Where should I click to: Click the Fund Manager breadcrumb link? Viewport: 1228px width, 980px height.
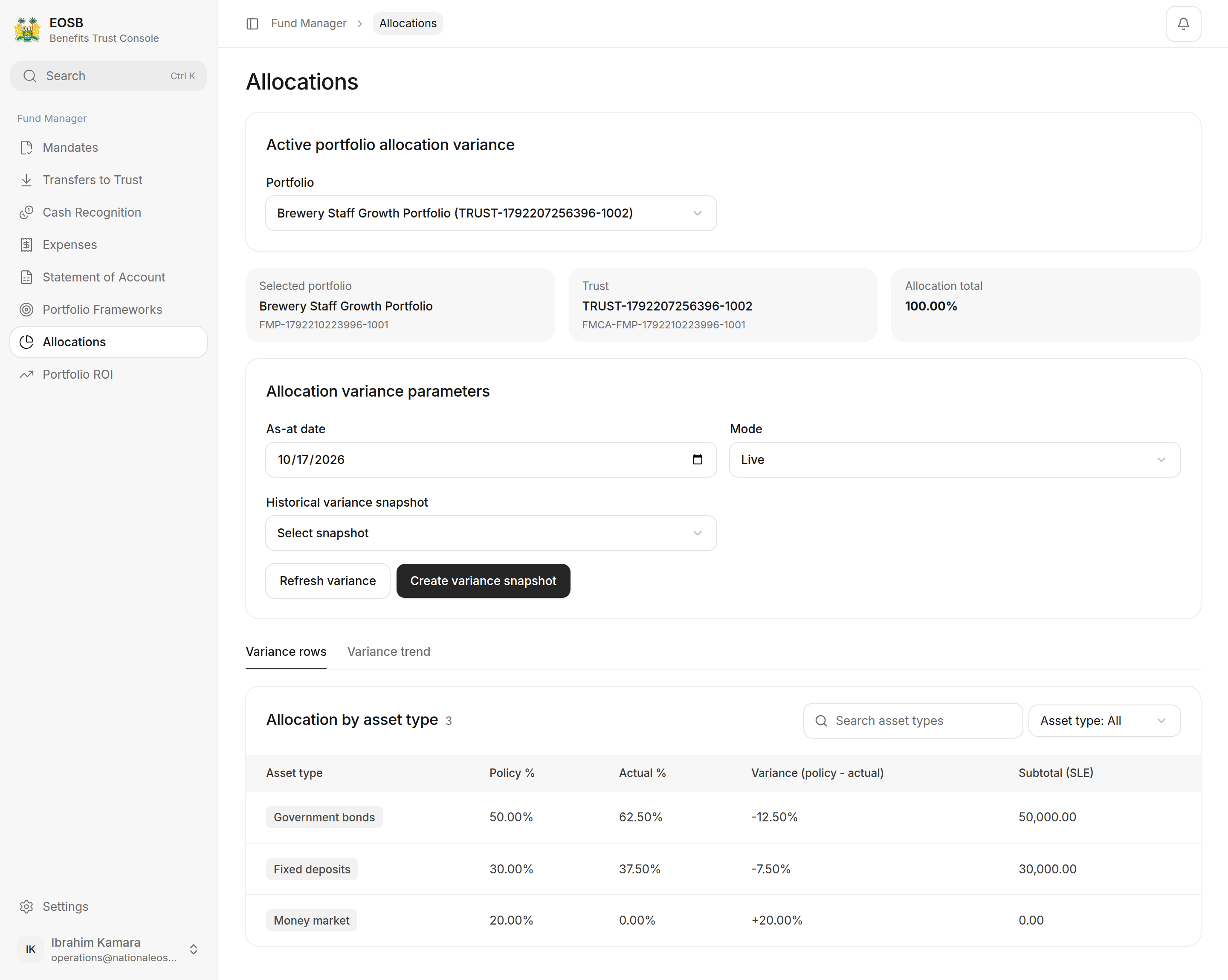[x=309, y=23]
